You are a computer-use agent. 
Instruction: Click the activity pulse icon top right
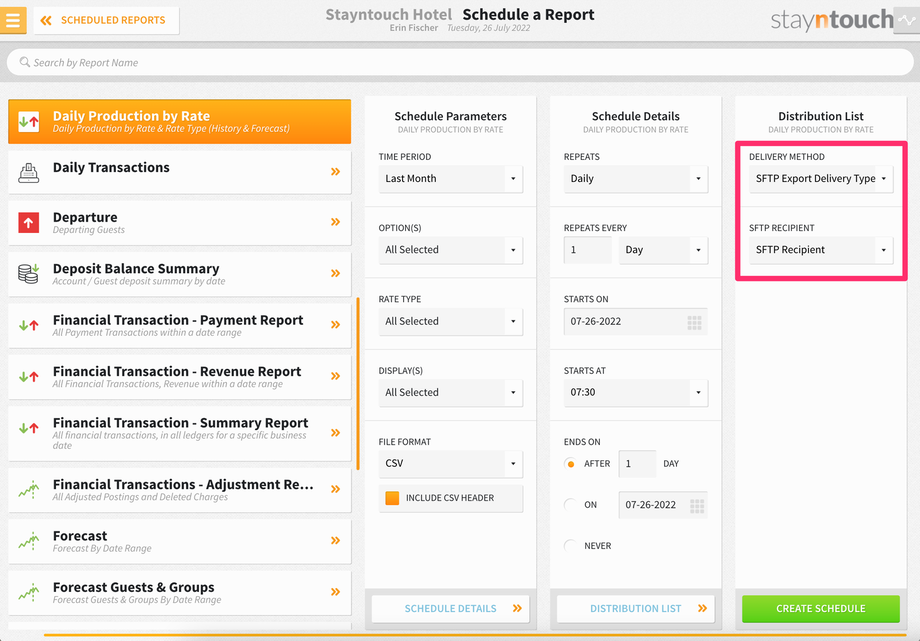(x=907, y=20)
